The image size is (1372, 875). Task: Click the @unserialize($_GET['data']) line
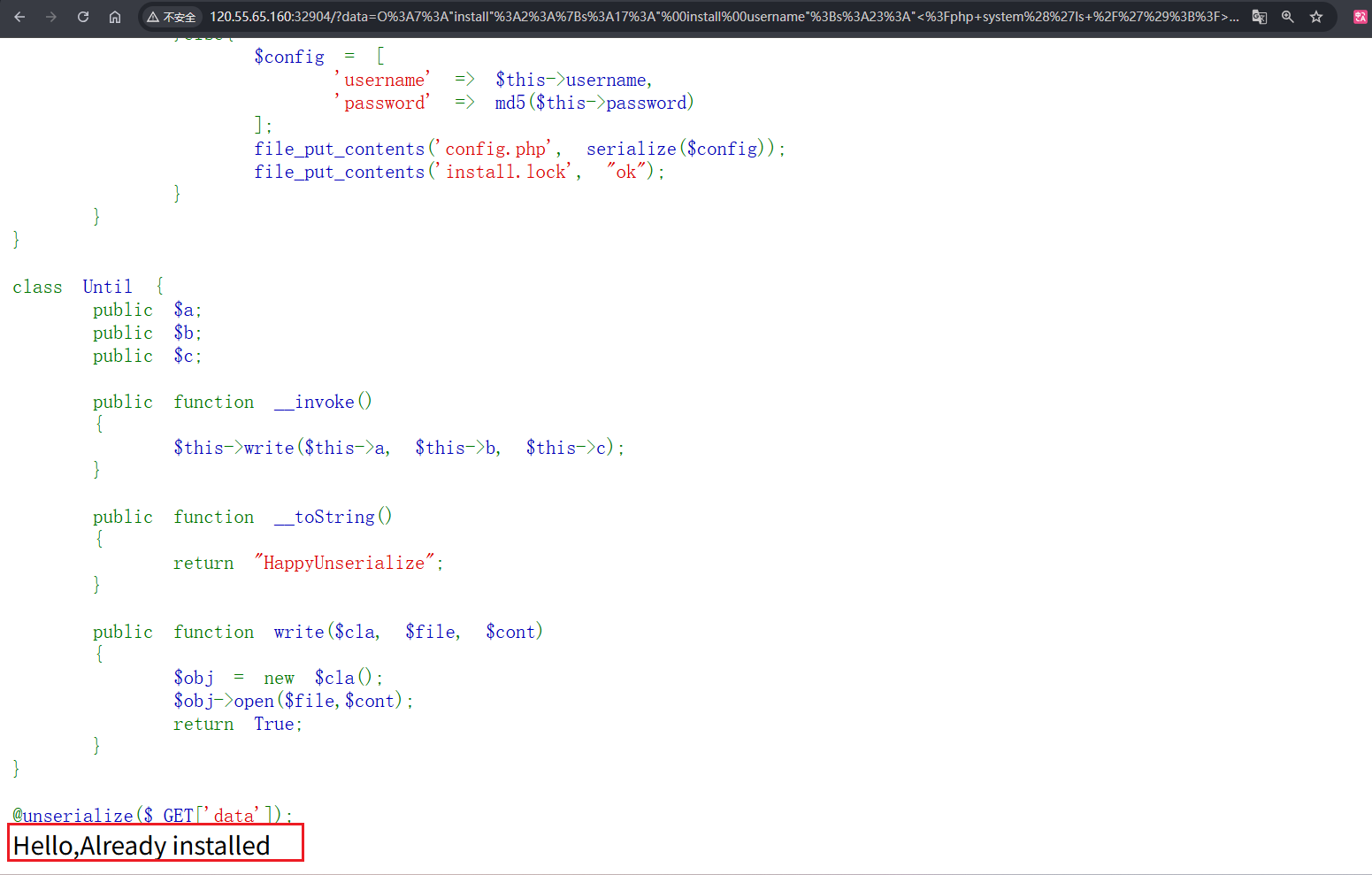point(151,816)
